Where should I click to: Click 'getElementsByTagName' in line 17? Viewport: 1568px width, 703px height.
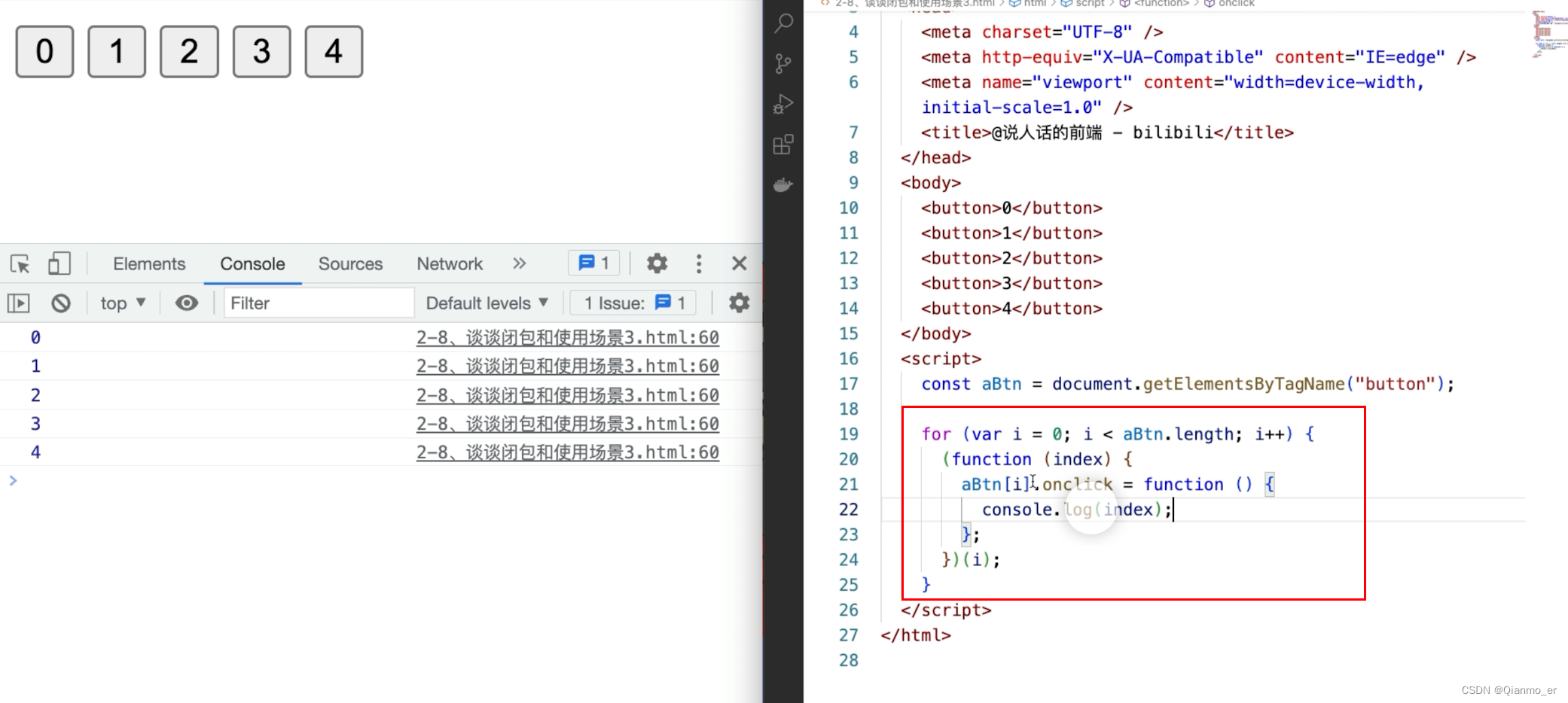coord(1243,384)
